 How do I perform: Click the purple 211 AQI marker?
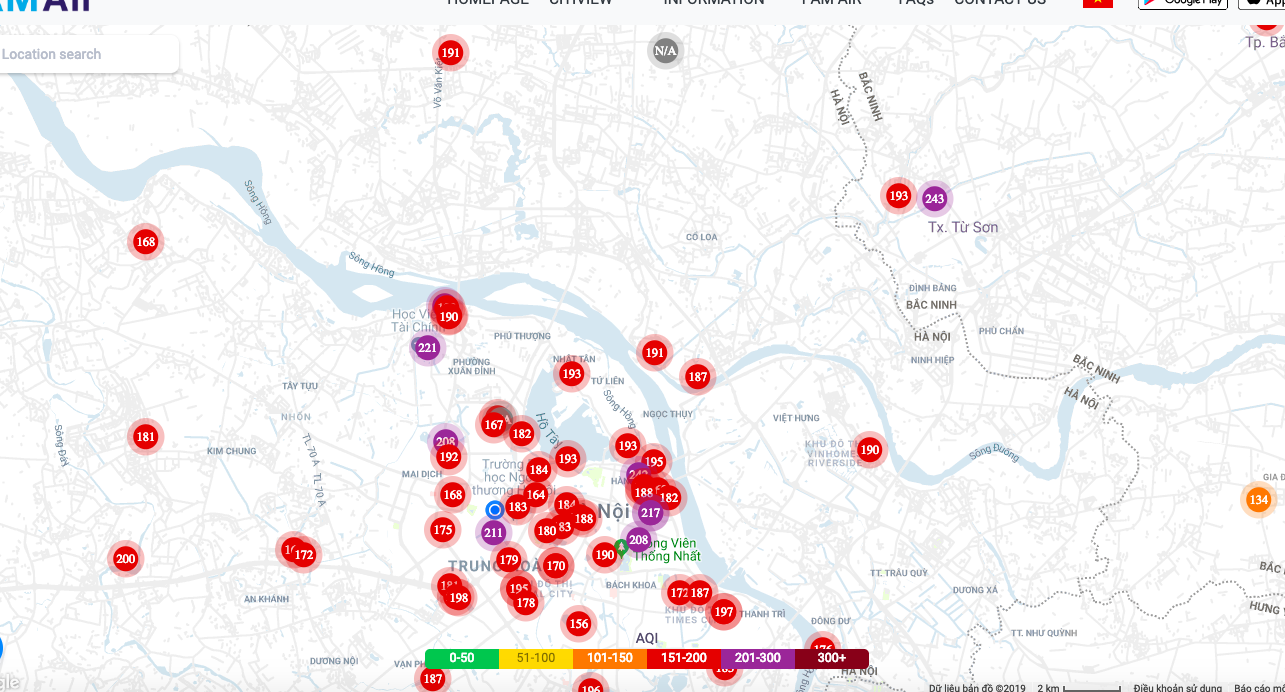click(x=493, y=533)
